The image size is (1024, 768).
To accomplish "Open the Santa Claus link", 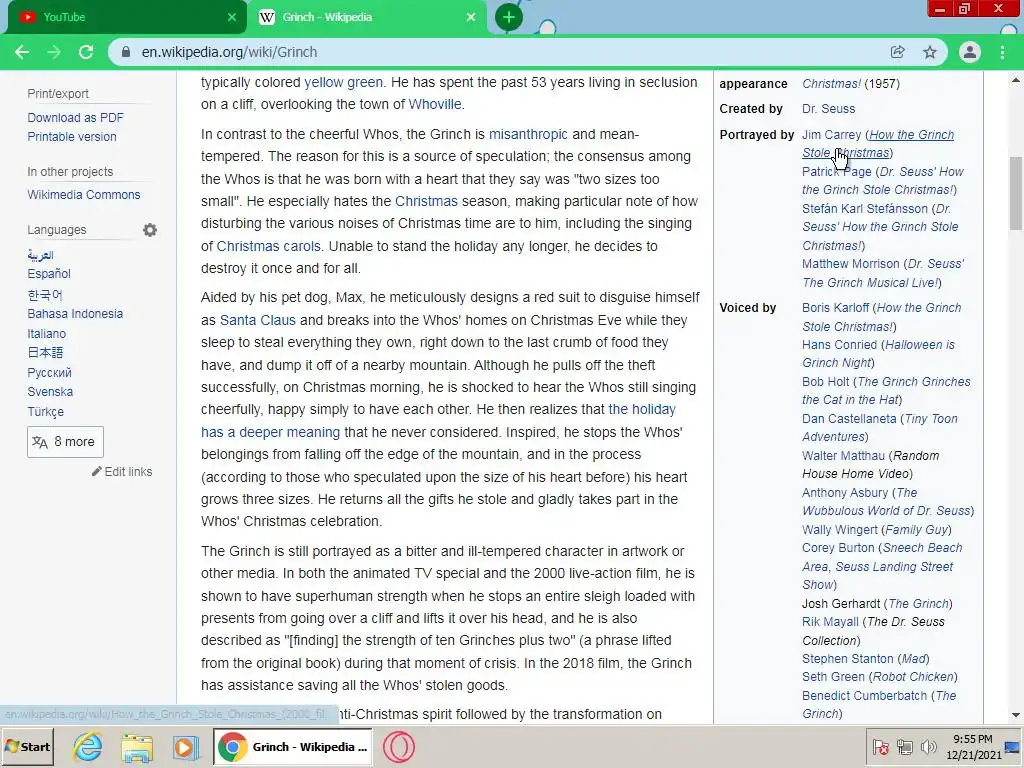I will click(x=258, y=320).
